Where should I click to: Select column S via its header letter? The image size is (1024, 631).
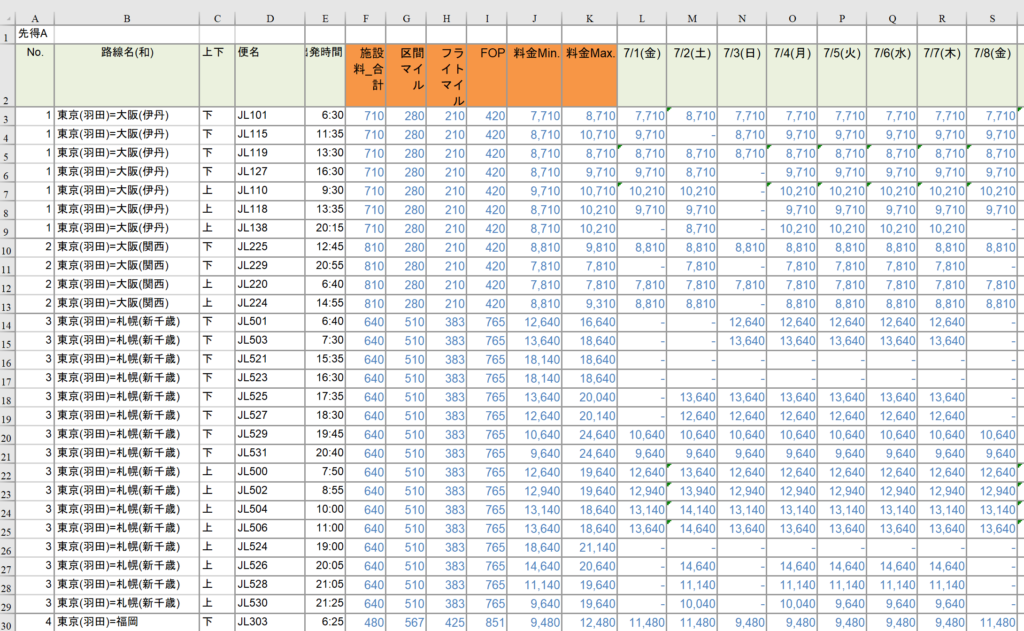(x=991, y=18)
